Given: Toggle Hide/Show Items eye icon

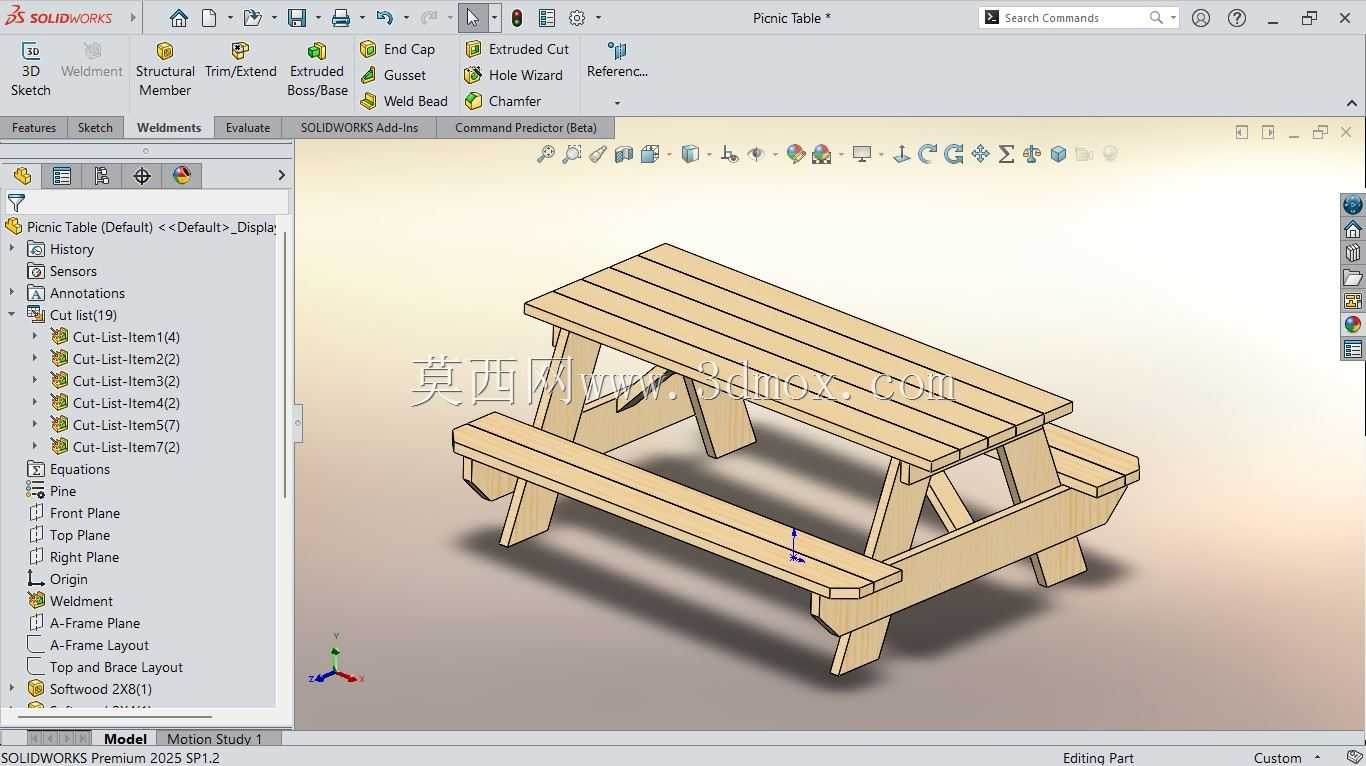Looking at the screenshot, I should pyautogui.click(x=756, y=154).
